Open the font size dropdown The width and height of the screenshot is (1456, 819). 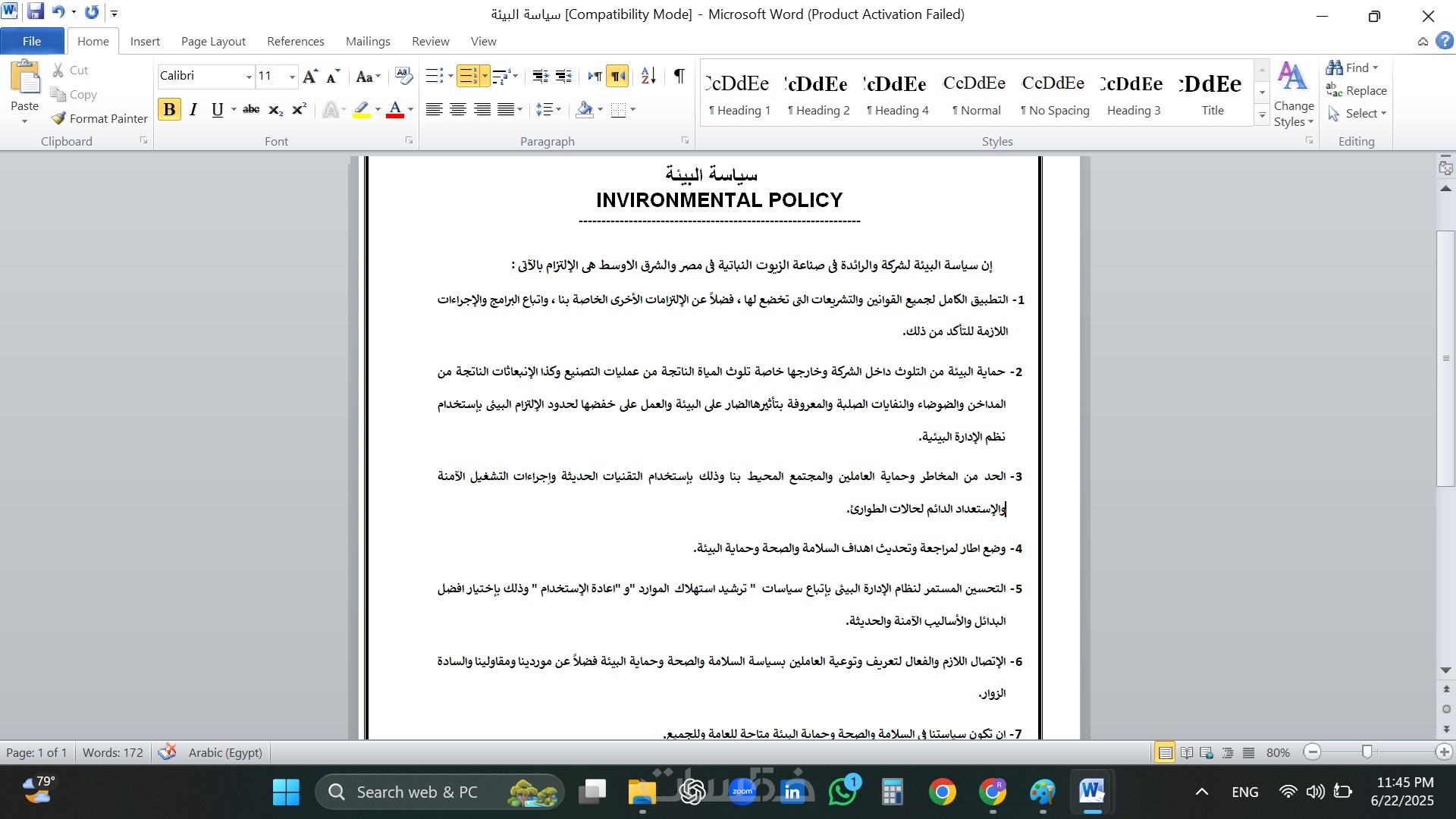[292, 77]
